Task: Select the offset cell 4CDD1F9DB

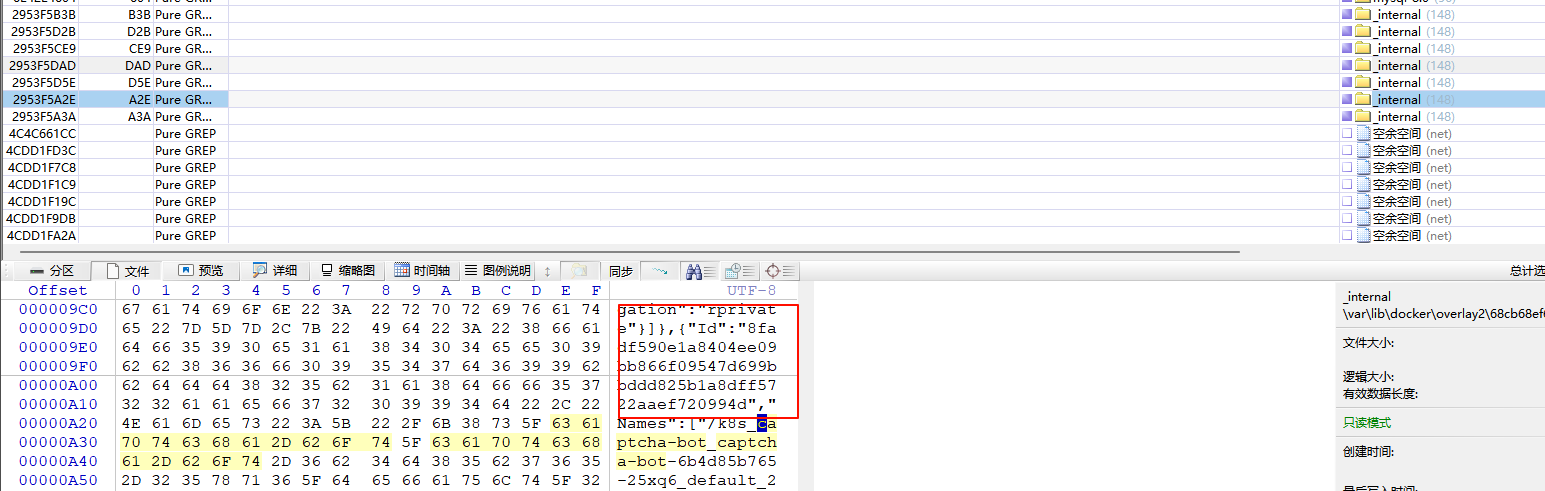Action: click(x=42, y=219)
